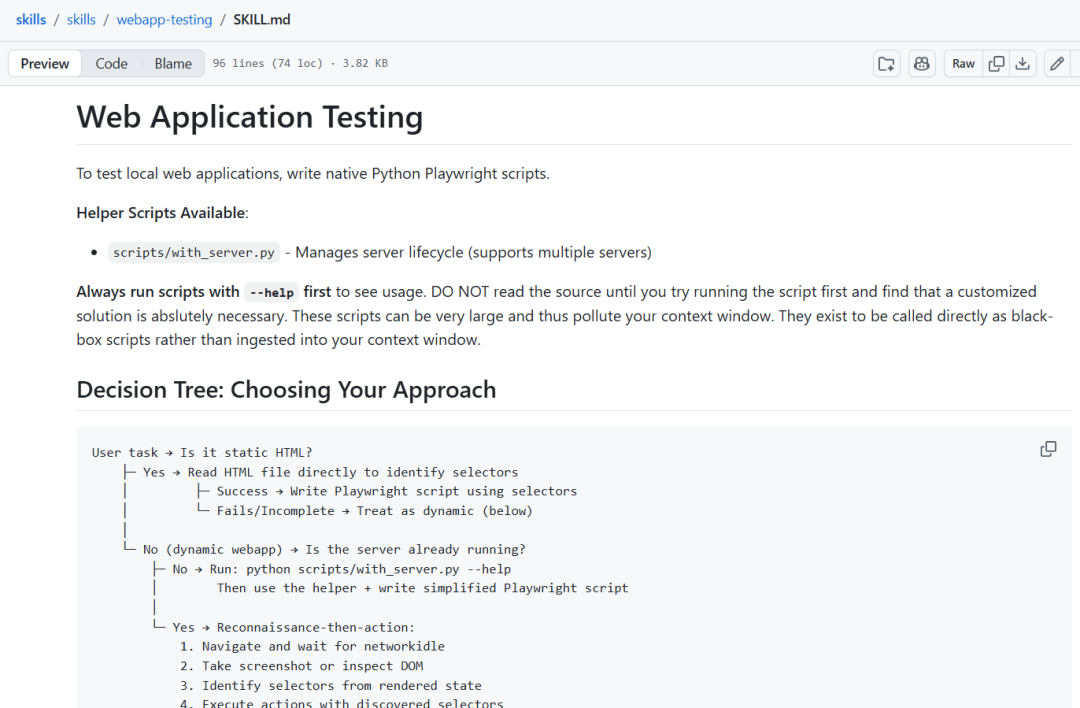Open the Raw file view

pos(963,64)
